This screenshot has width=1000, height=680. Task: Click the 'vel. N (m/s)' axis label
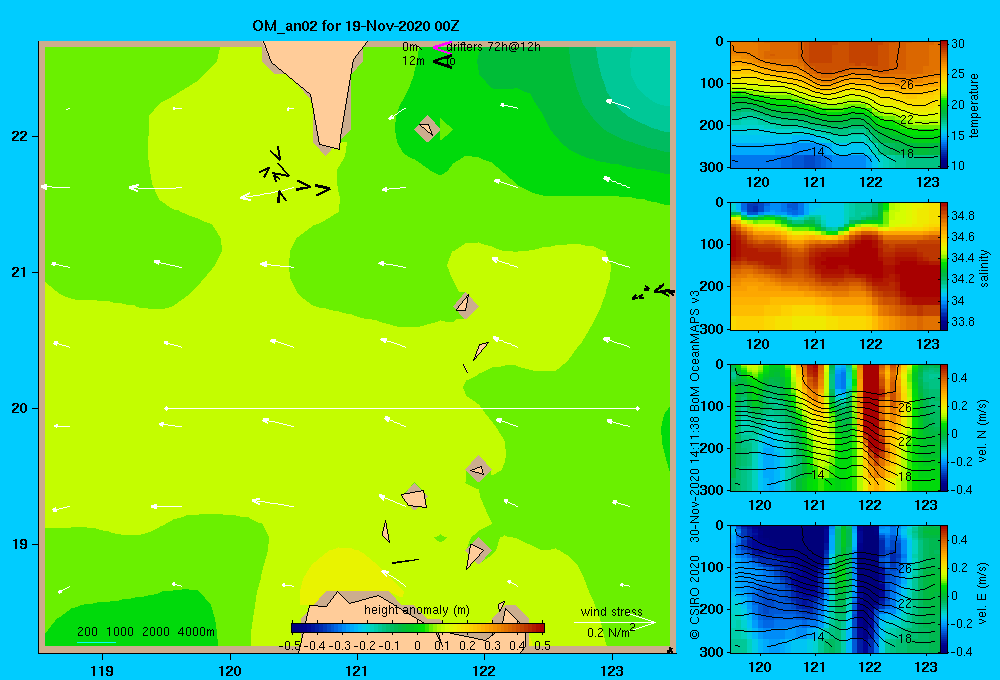pyautogui.click(x=983, y=431)
